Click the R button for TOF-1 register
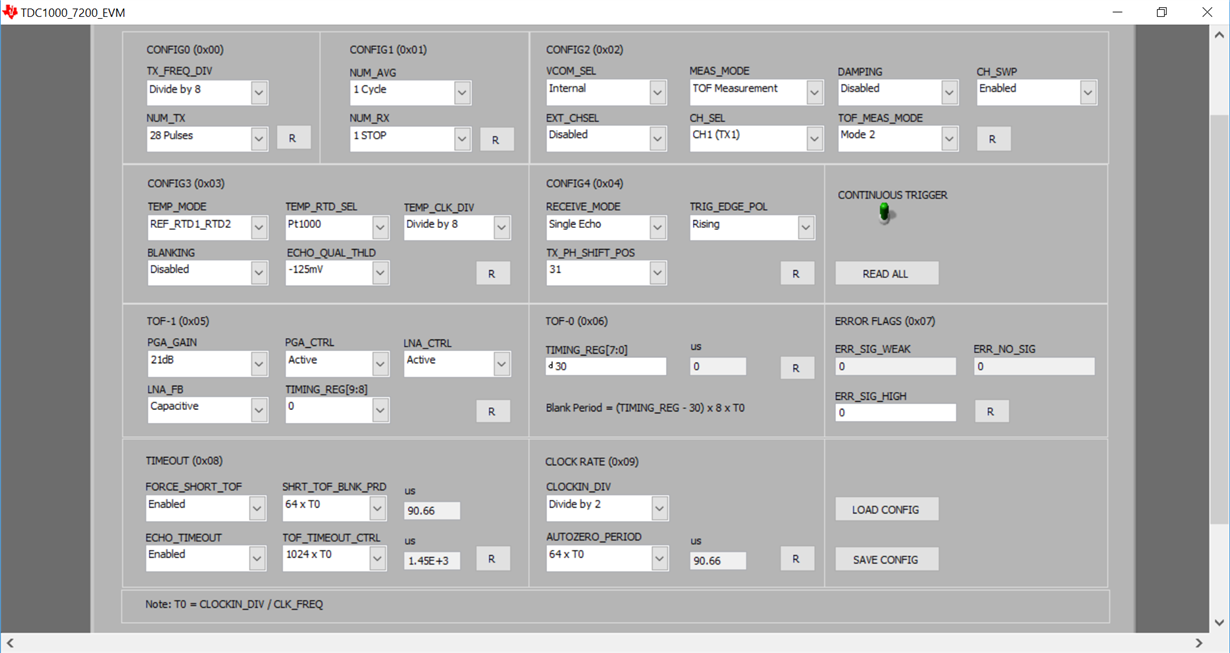 coord(493,411)
